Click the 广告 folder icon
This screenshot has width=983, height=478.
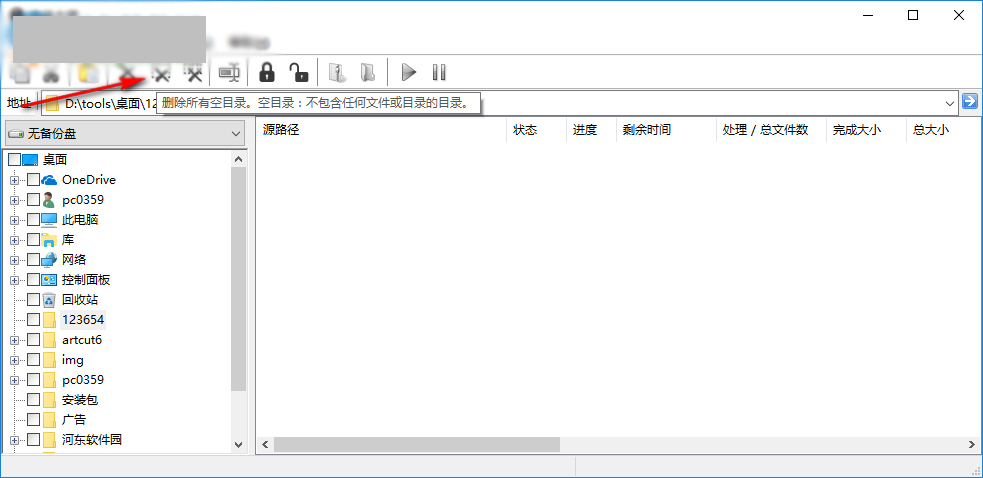[x=50, y=420]
